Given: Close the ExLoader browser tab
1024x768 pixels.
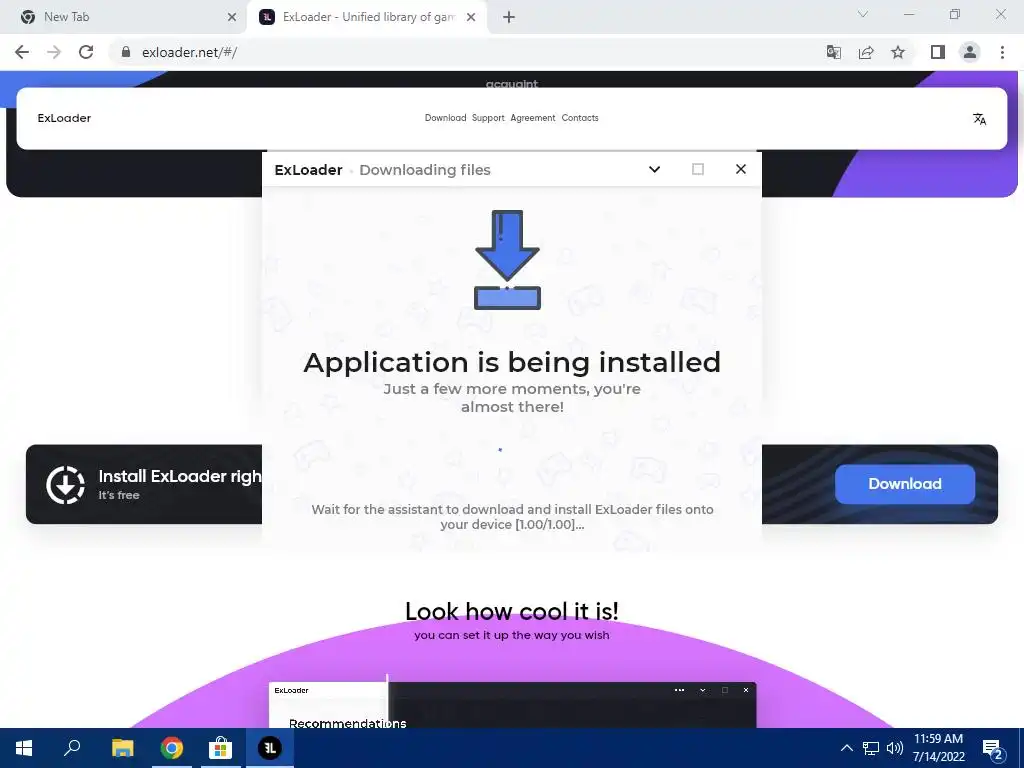Looking at the screenshot, I should 471,17.
